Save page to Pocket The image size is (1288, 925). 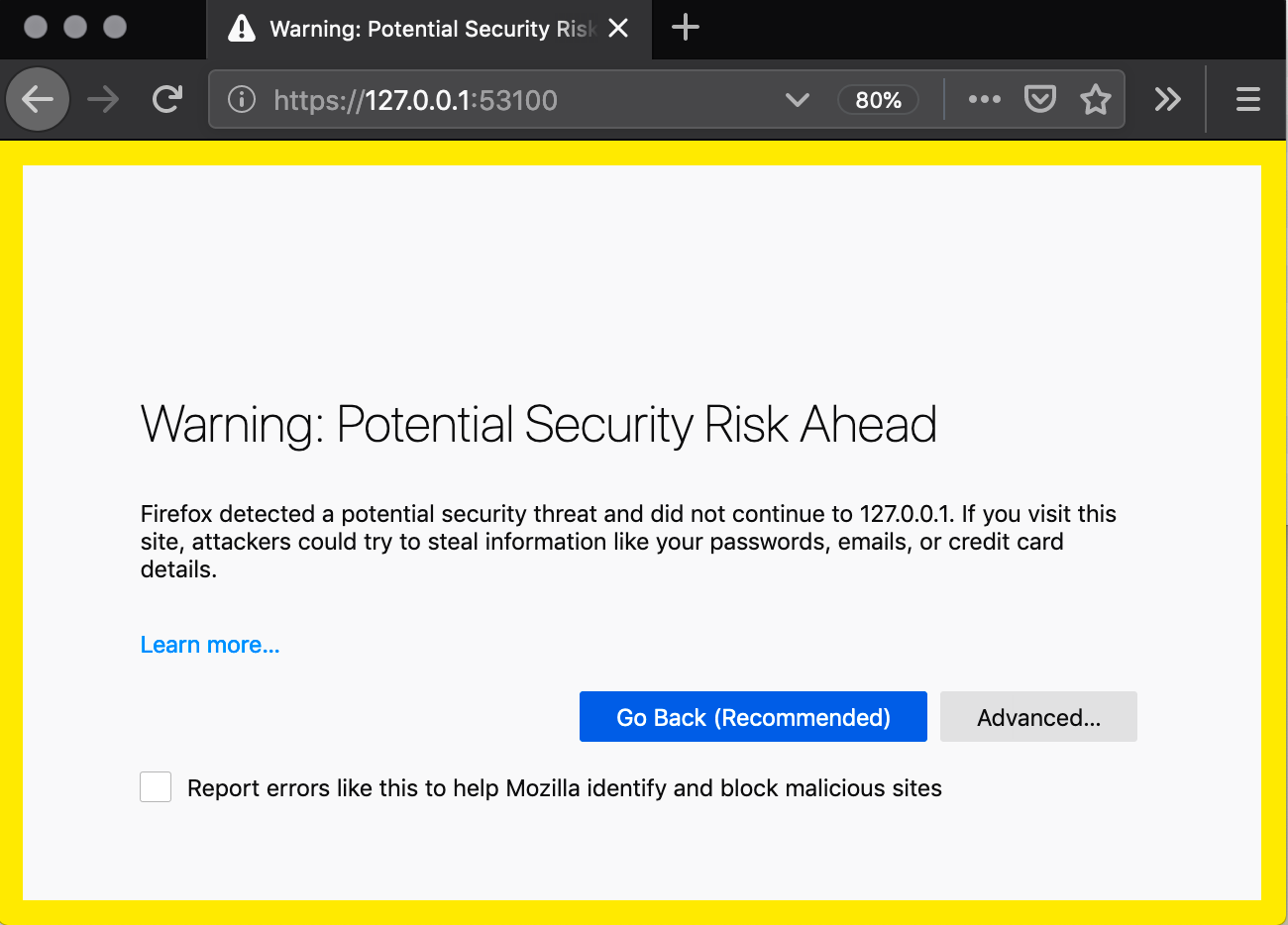click(1039, 99)
